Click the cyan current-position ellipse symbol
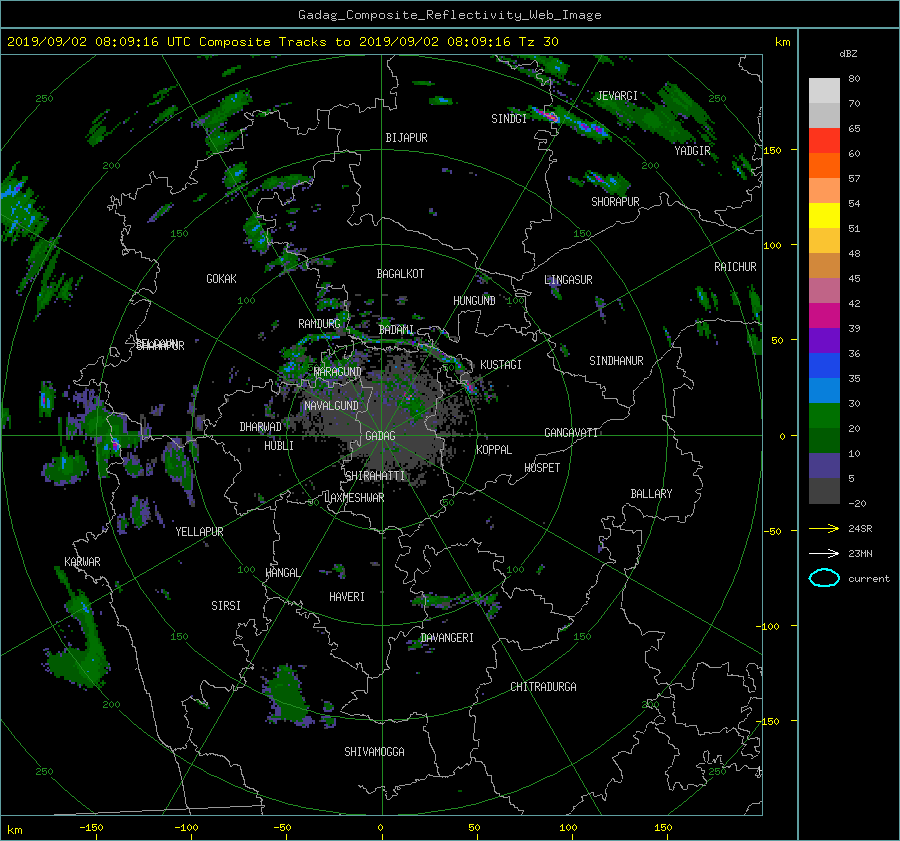The image size is (900, 841). pyautogui.click(x=824, y=578)
